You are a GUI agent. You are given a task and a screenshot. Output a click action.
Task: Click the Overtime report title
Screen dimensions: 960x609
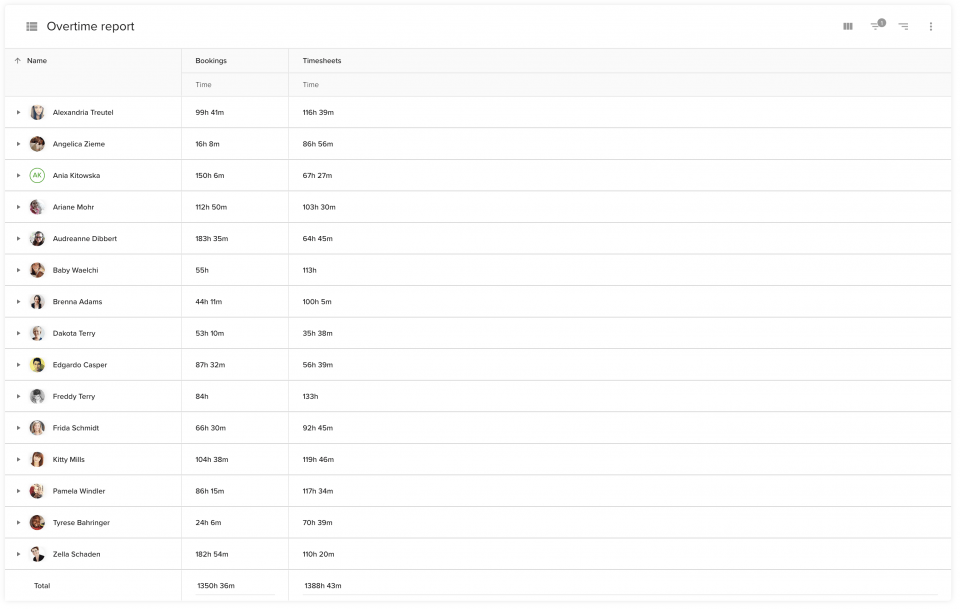point(91,26)
